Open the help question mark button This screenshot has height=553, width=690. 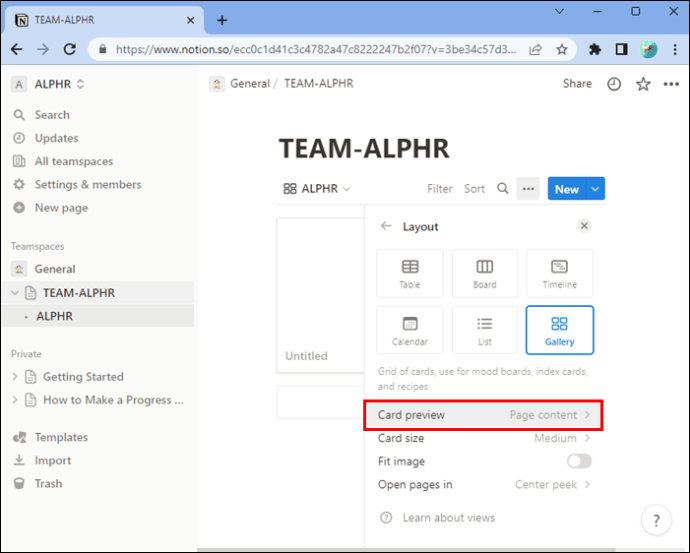tap(656, 520)
